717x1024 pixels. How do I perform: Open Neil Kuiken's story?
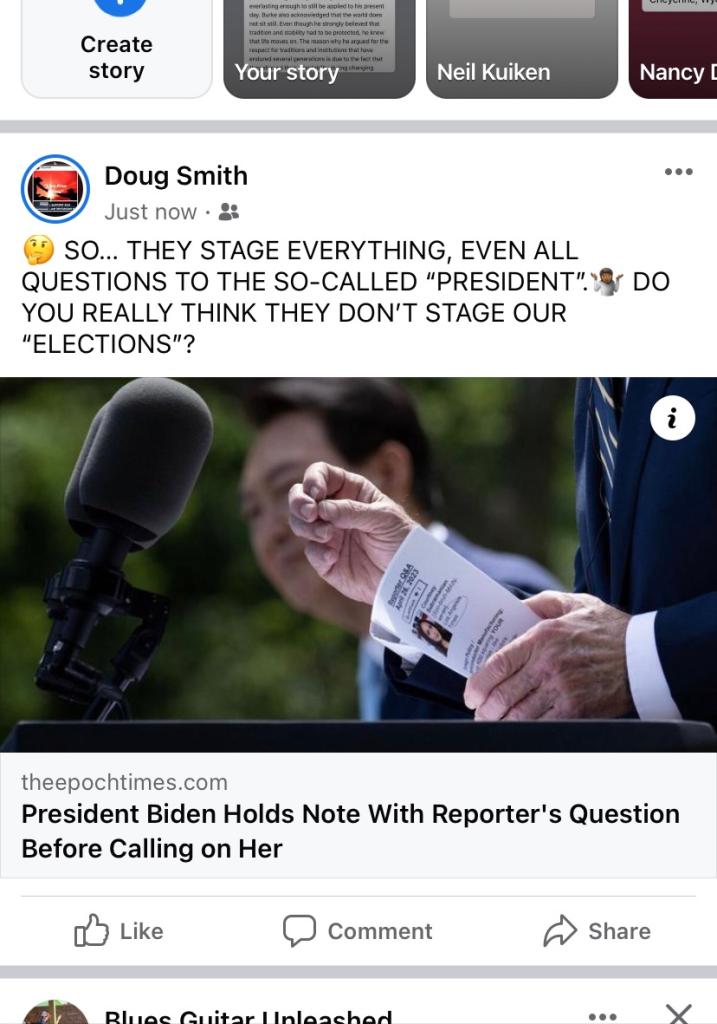pos(522,49)
